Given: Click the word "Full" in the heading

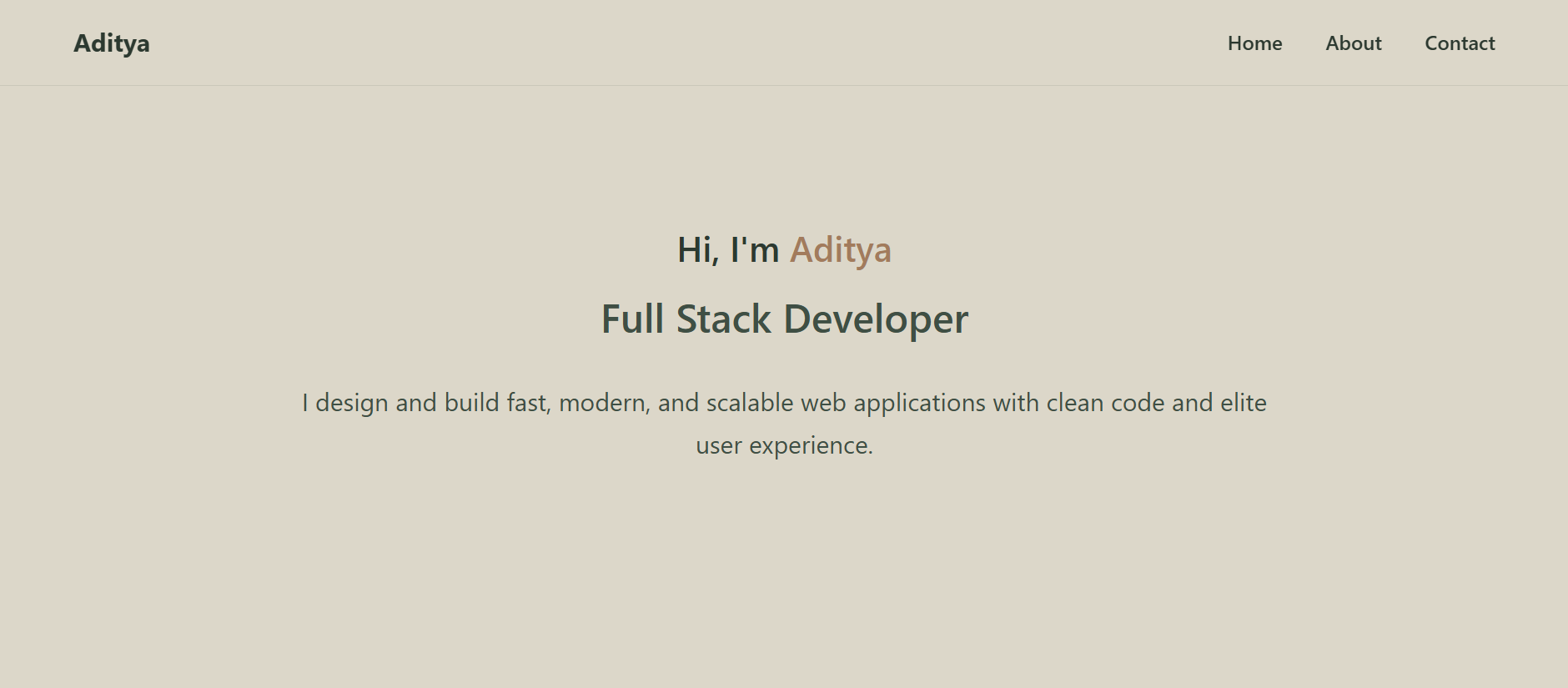Looking at the screenshot, I should coord(632,319).
